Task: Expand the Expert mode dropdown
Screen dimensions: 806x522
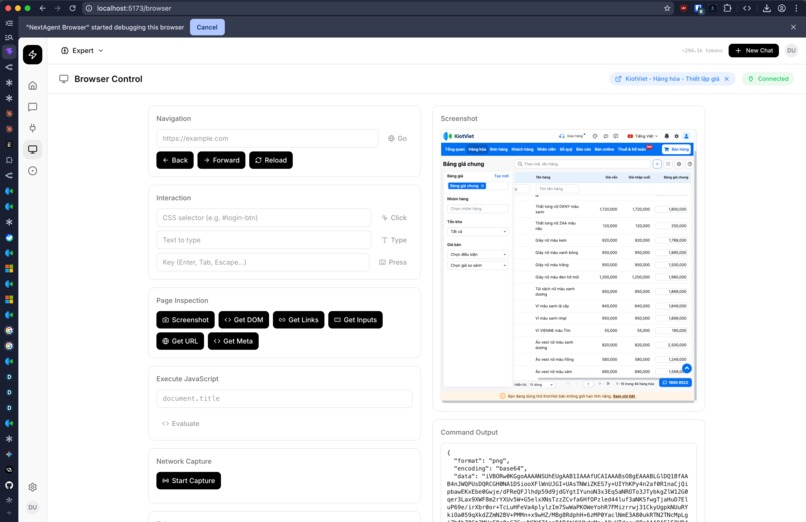Action: (x=82, y=50)
